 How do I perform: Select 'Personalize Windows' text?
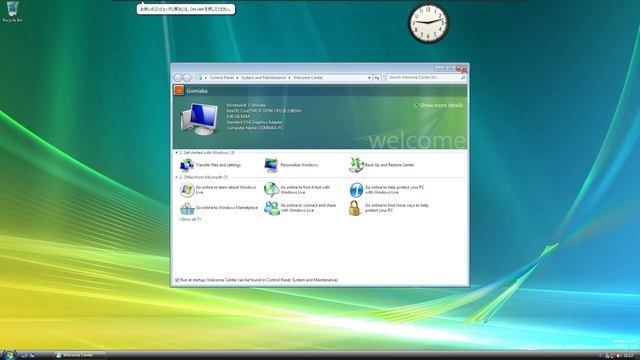(299, 165)
